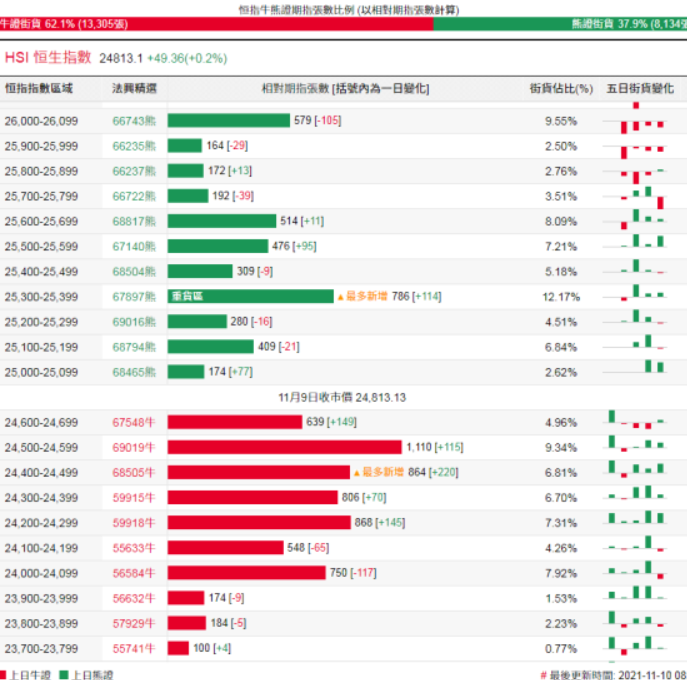Click the percentage 9.55%

(561, 121)
